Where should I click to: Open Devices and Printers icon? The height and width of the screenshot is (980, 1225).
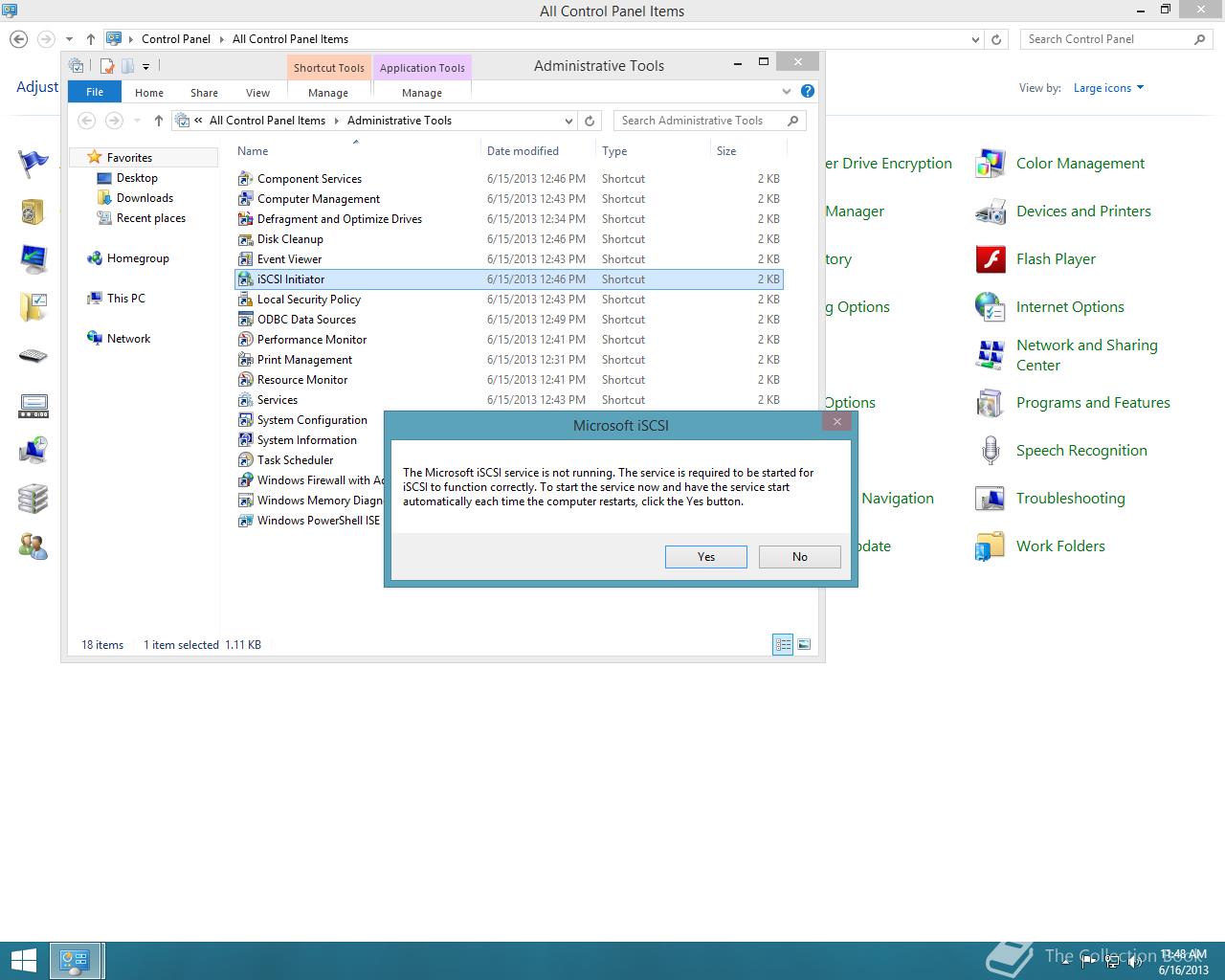[990, 212]
